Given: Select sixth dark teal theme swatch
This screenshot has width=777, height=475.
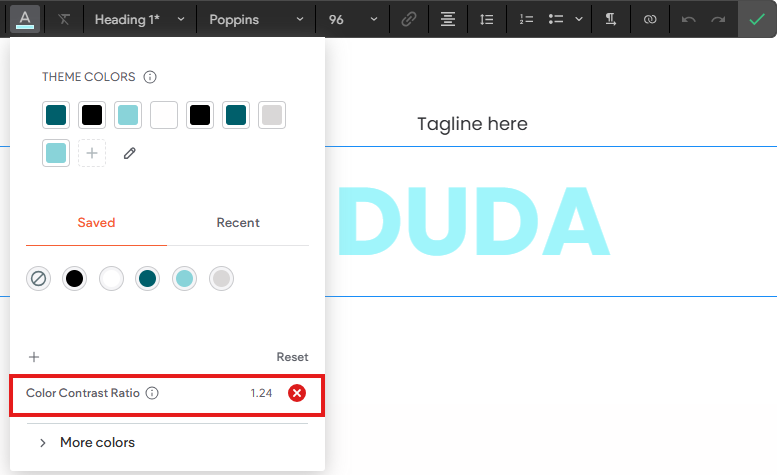Looking at the screenshot, I should click(236, 115).
